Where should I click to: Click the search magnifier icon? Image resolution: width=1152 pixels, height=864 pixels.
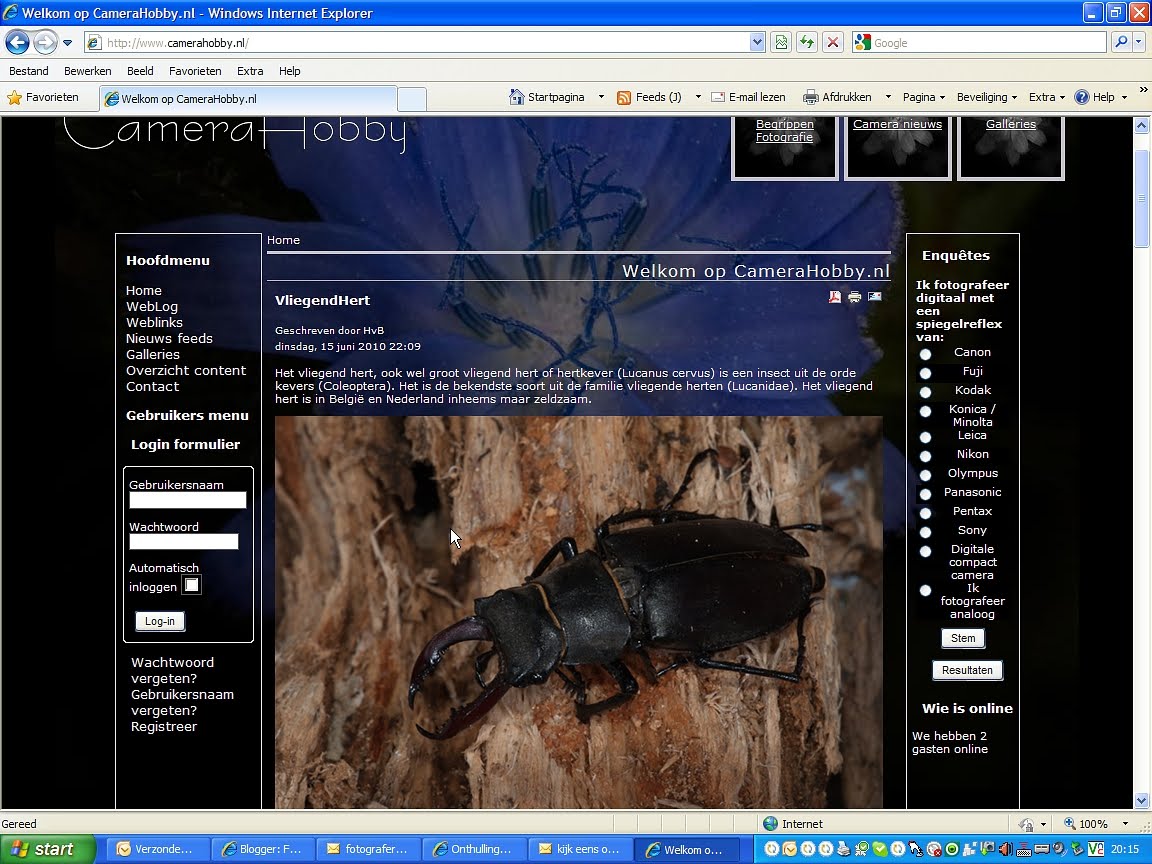pos(1121,43)
